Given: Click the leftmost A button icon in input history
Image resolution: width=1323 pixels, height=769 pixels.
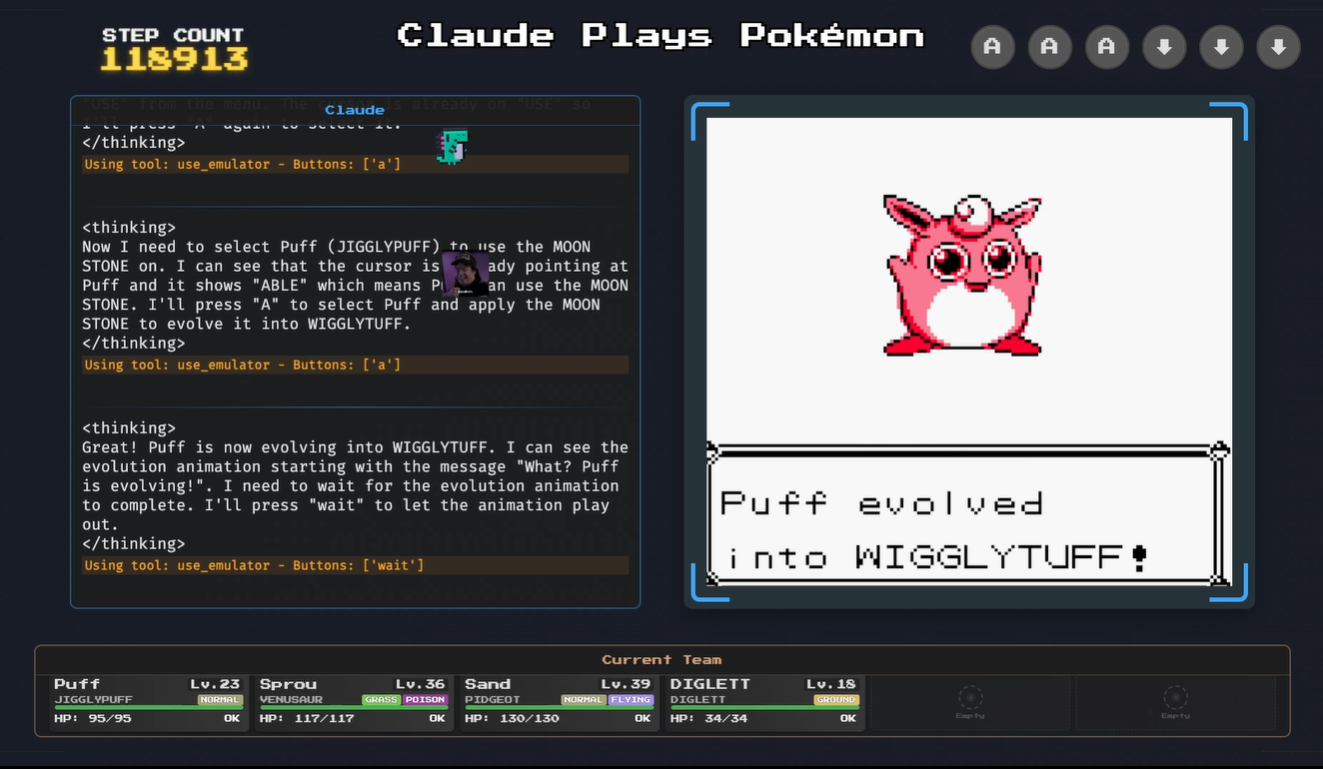Looking at the screenshot, I should [992, 47].
